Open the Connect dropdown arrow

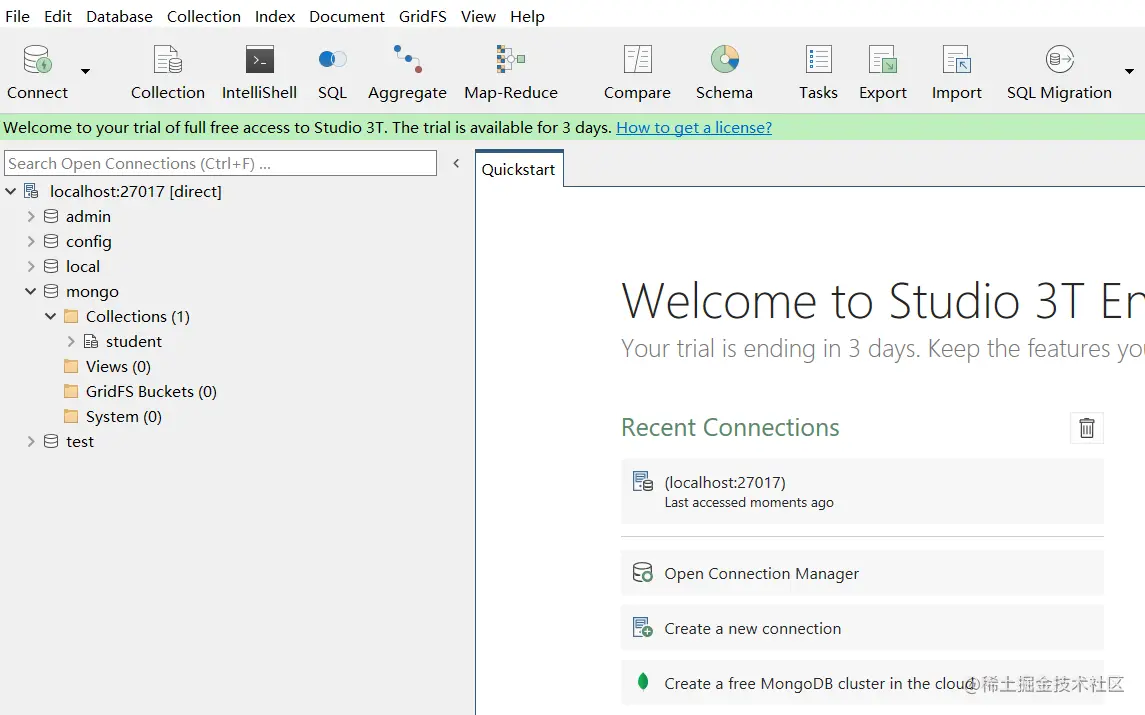pyautogui.click(x=85, y=72)
